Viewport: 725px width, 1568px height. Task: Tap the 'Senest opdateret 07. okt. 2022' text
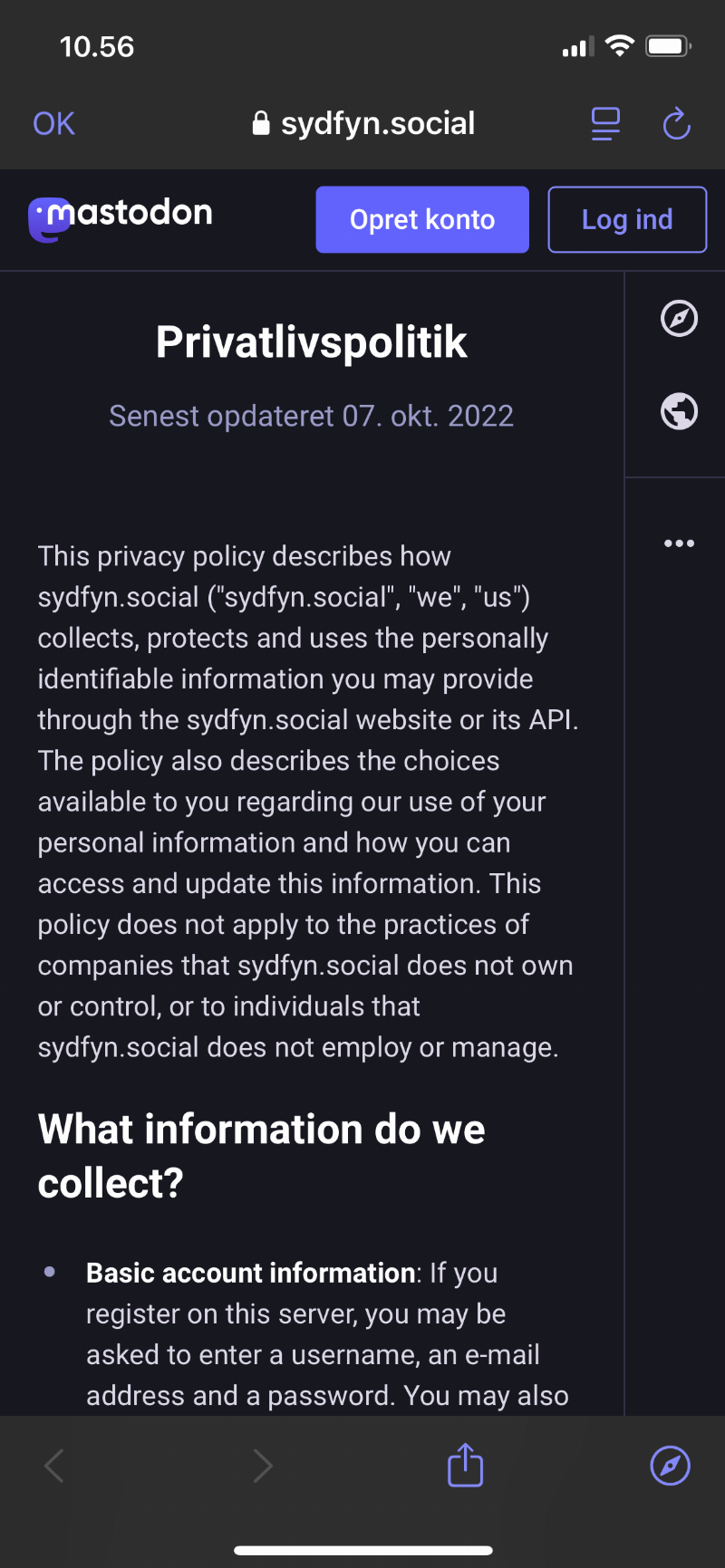pyautogui.click(x=312, y=416)
